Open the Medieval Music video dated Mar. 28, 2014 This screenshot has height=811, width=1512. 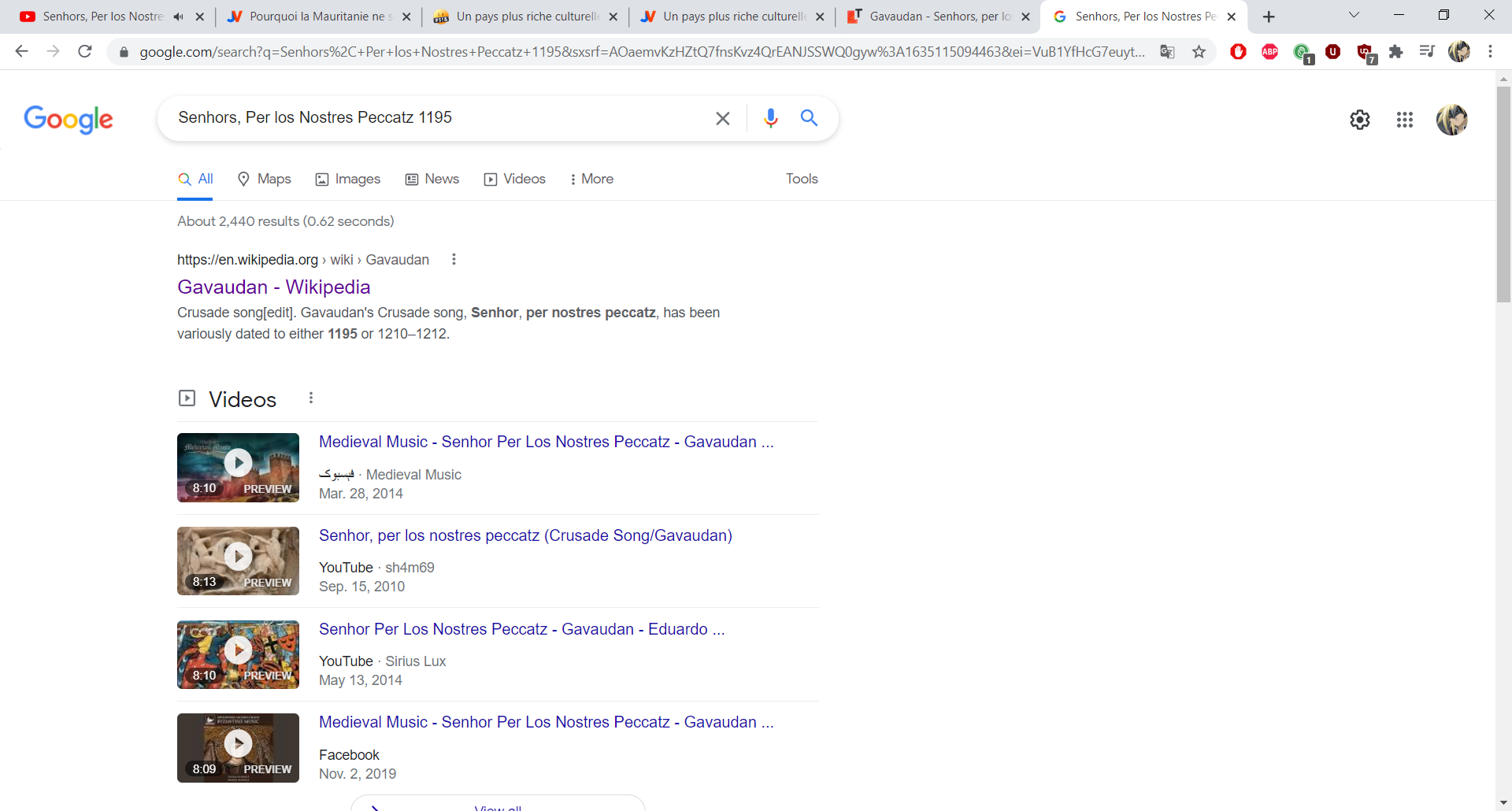coord(547,443)
